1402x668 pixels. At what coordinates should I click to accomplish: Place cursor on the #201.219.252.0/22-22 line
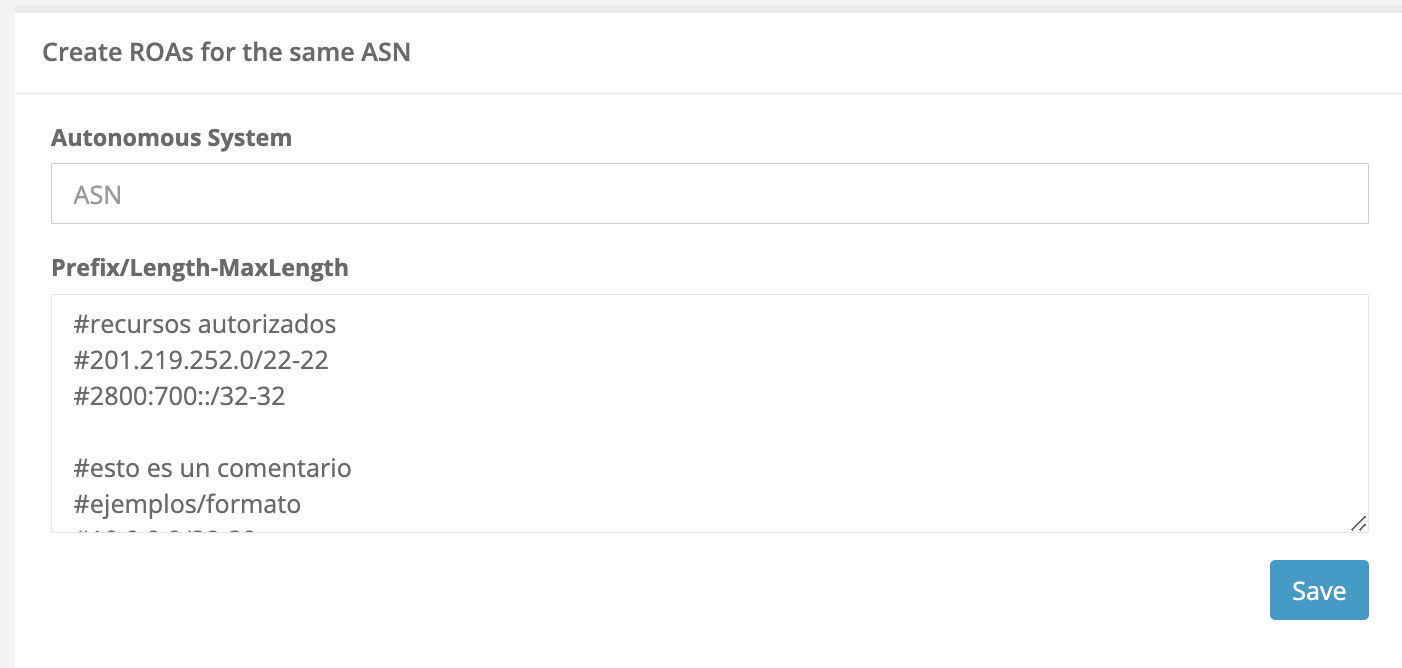201,360
